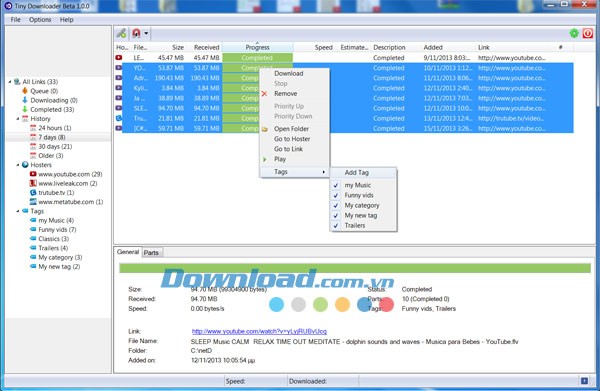600x391 pixels.
Task: Select the My new tag (2) sidebar tag
Action: tap(59, 266)
